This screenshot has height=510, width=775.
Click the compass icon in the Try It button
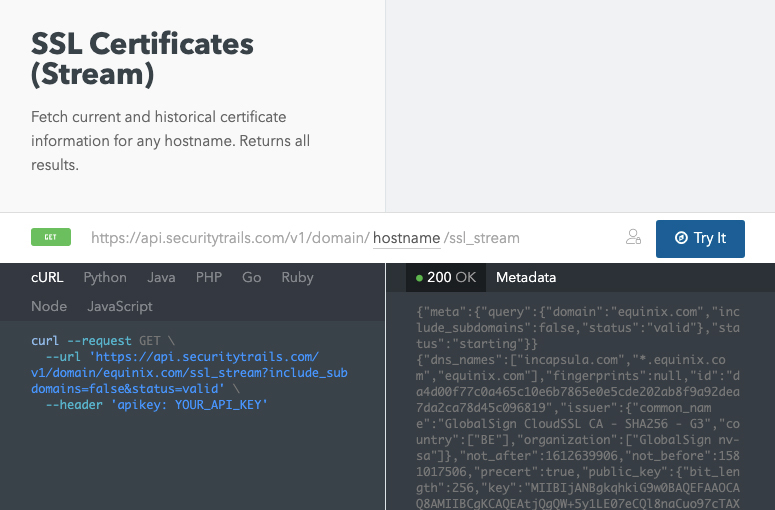click(x=681, y=238)
